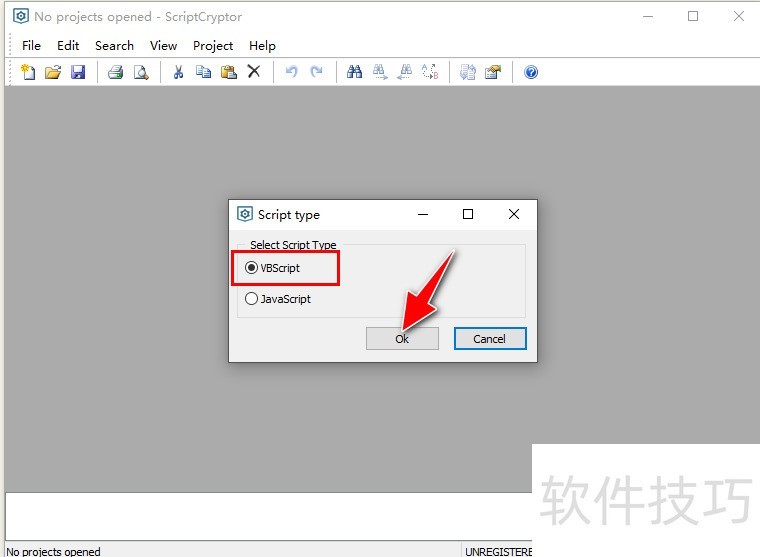Click the Cut scissors icon
The width and height of the screenshot is (760, 557).
coord(178,72)
